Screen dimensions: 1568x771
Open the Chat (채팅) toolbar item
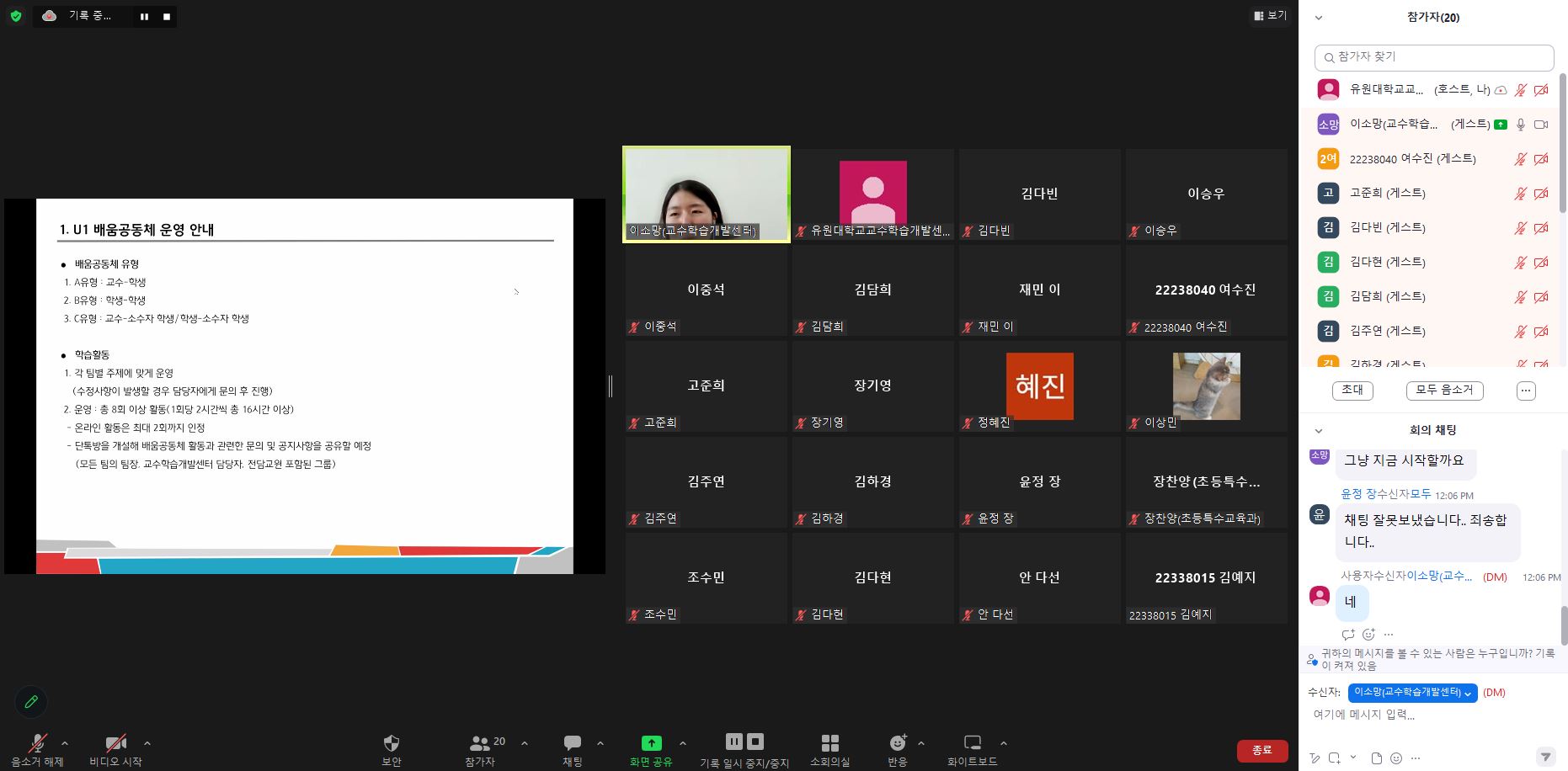(x=573, y=743)
